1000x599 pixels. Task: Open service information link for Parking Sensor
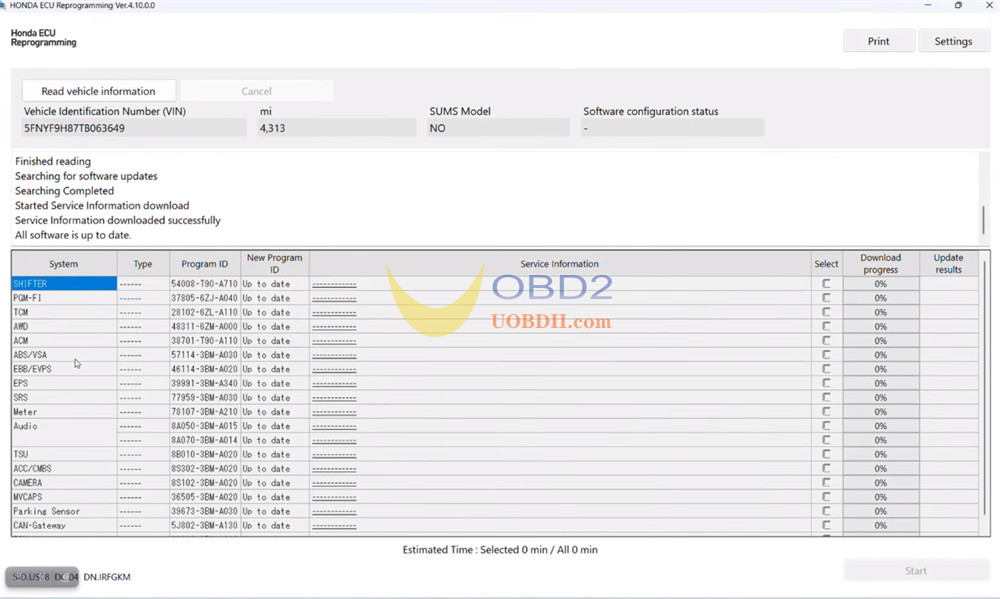pyautogui.click(x=334, y=512)
